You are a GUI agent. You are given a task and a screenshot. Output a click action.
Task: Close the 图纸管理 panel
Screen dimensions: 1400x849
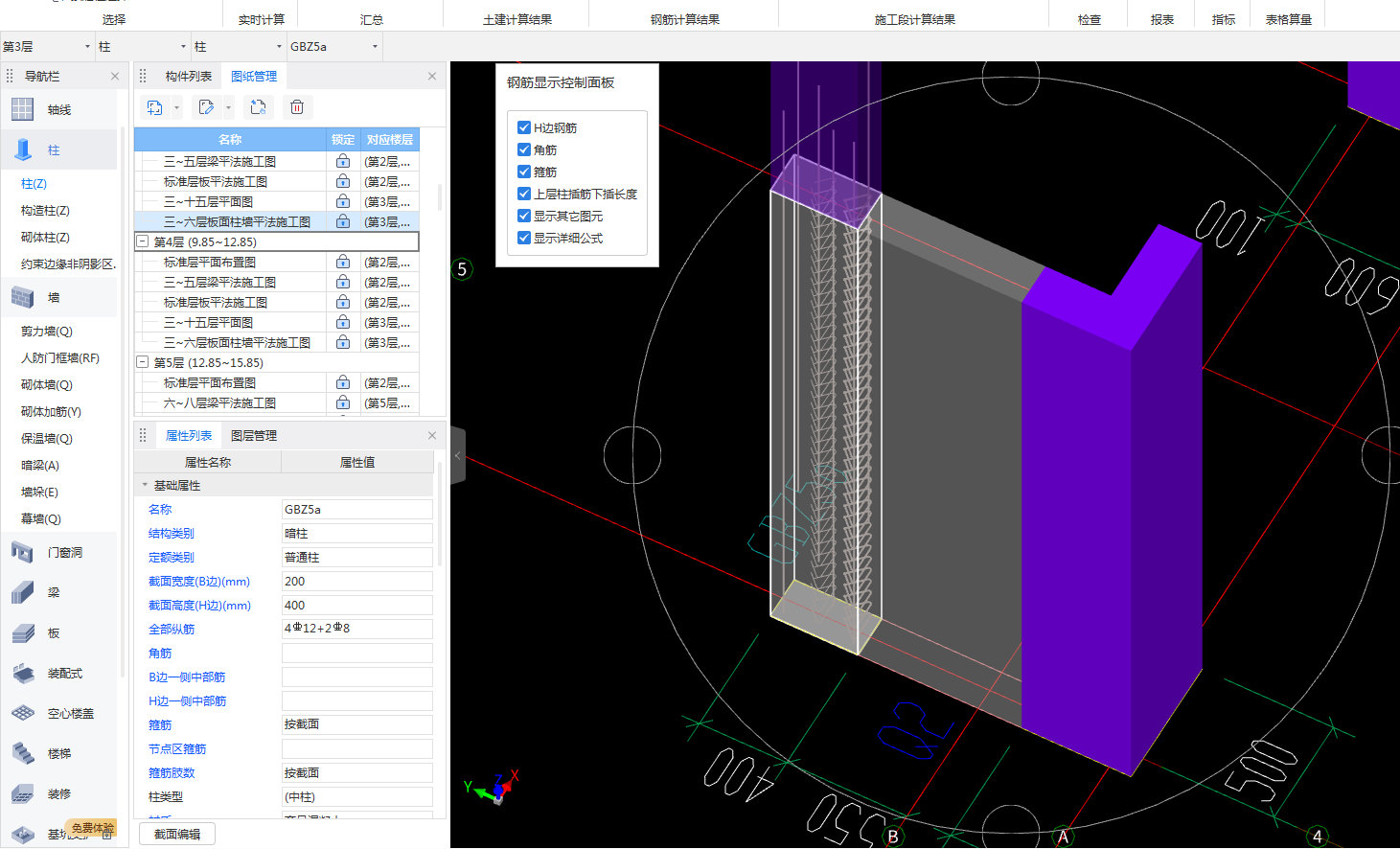(432, 76)
